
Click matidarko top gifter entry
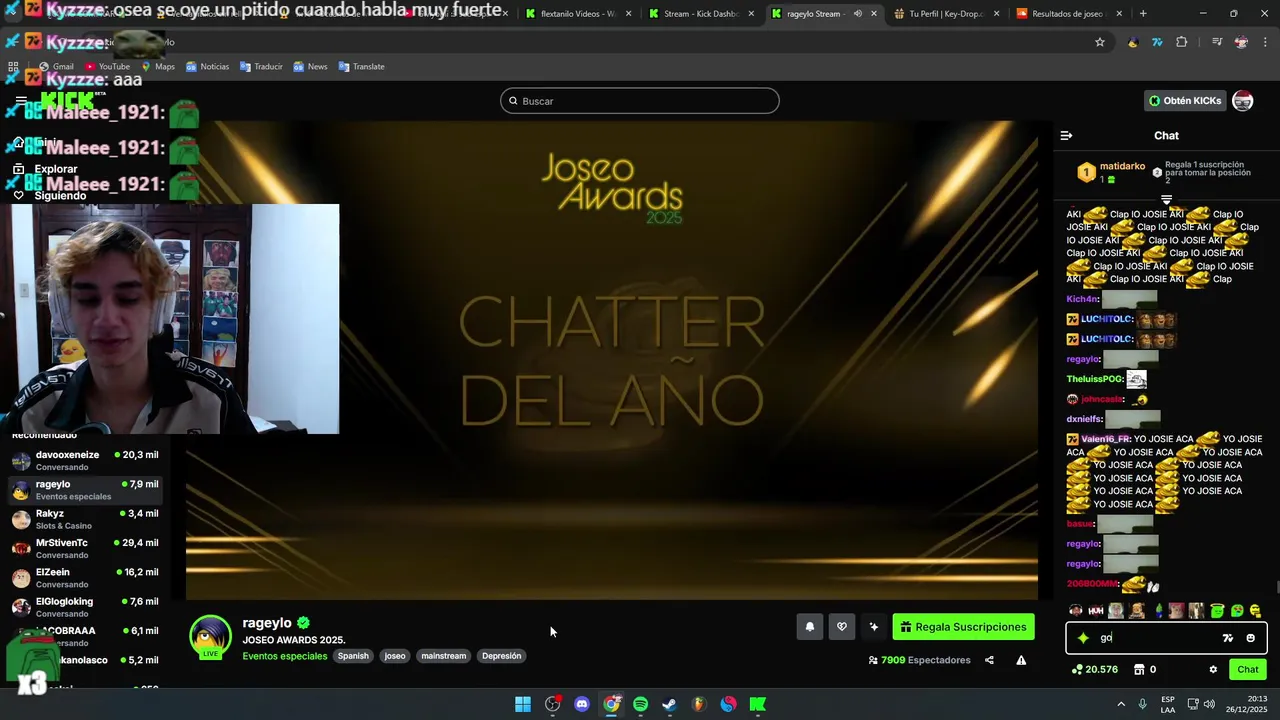point(1110,172)
